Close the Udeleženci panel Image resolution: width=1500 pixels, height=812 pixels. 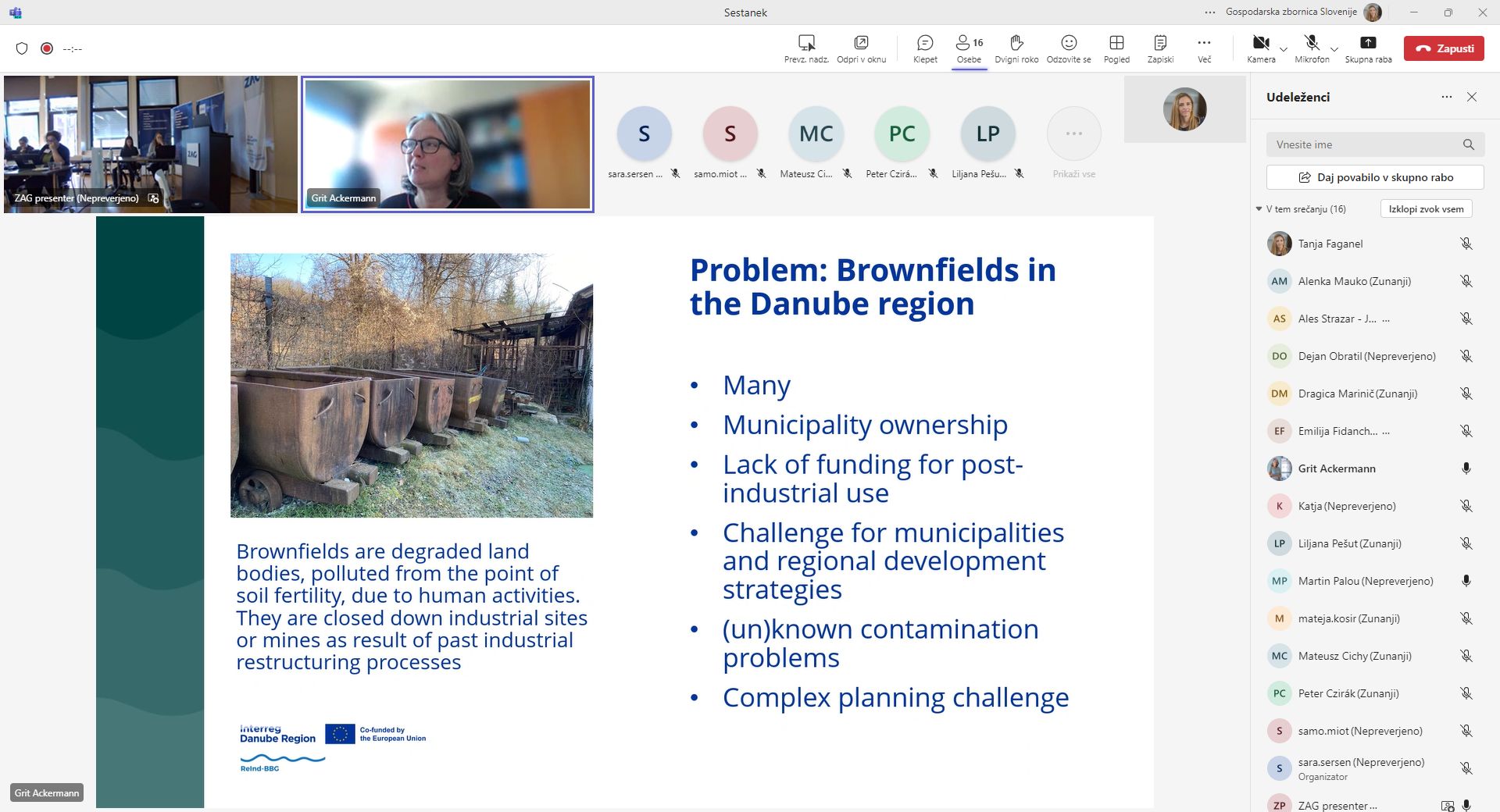click(1472, 97)
